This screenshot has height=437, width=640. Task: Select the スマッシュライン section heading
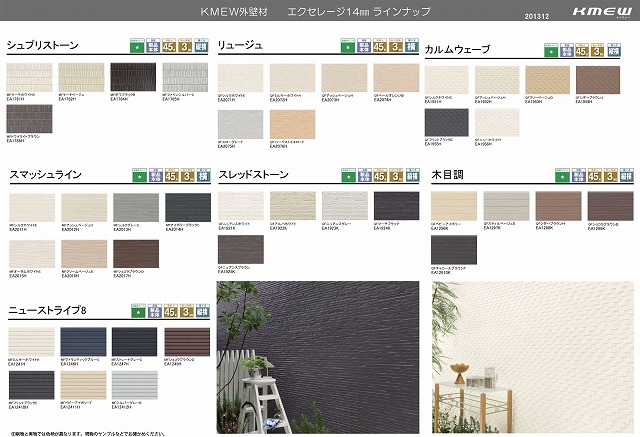click(x=46, y=175)
